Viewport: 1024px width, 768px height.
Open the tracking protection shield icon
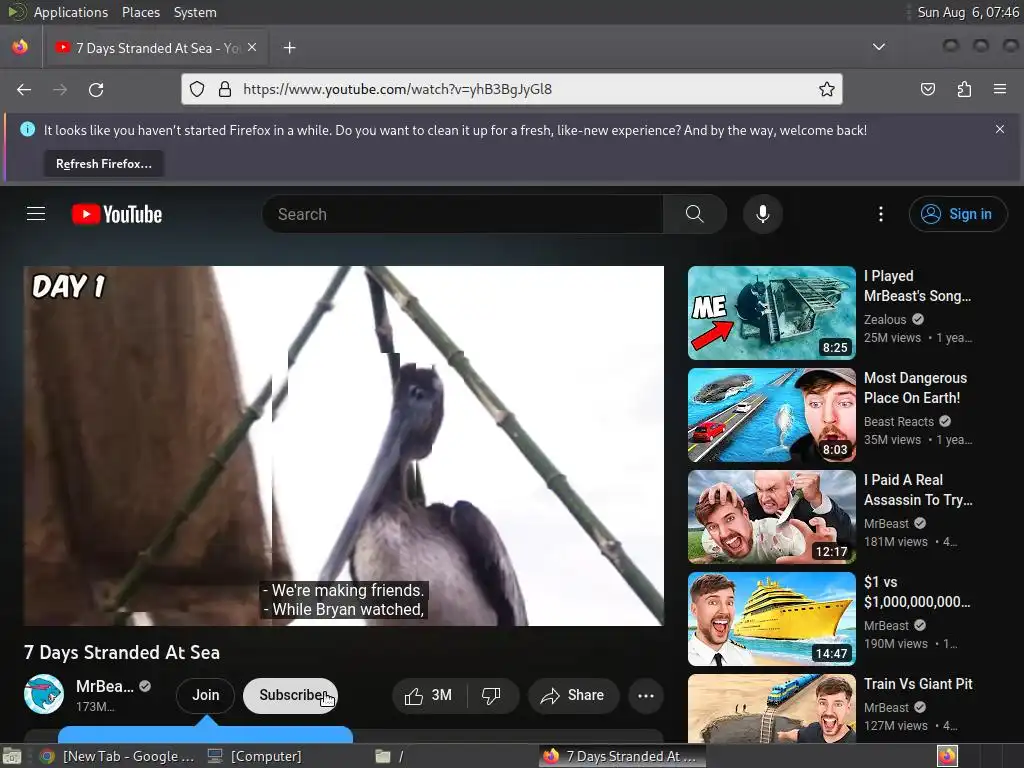click(197, 89)
